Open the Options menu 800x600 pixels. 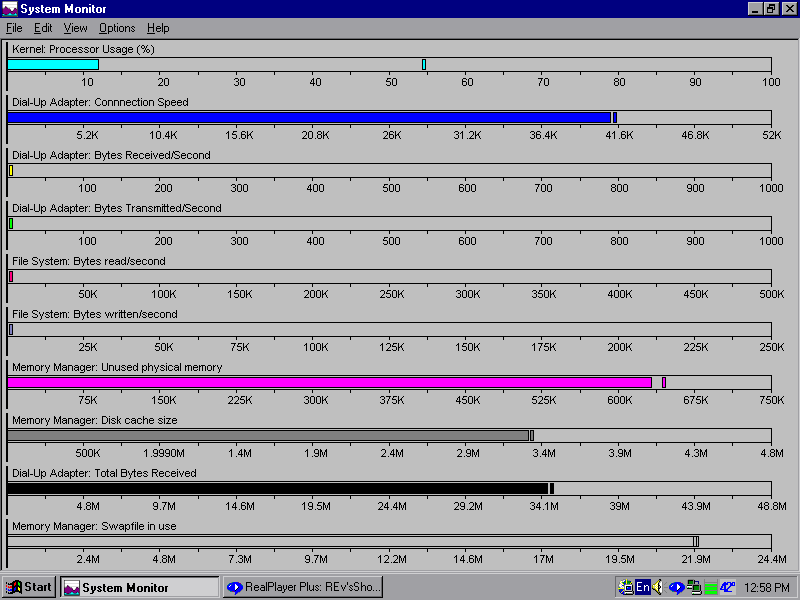(117, 28)
